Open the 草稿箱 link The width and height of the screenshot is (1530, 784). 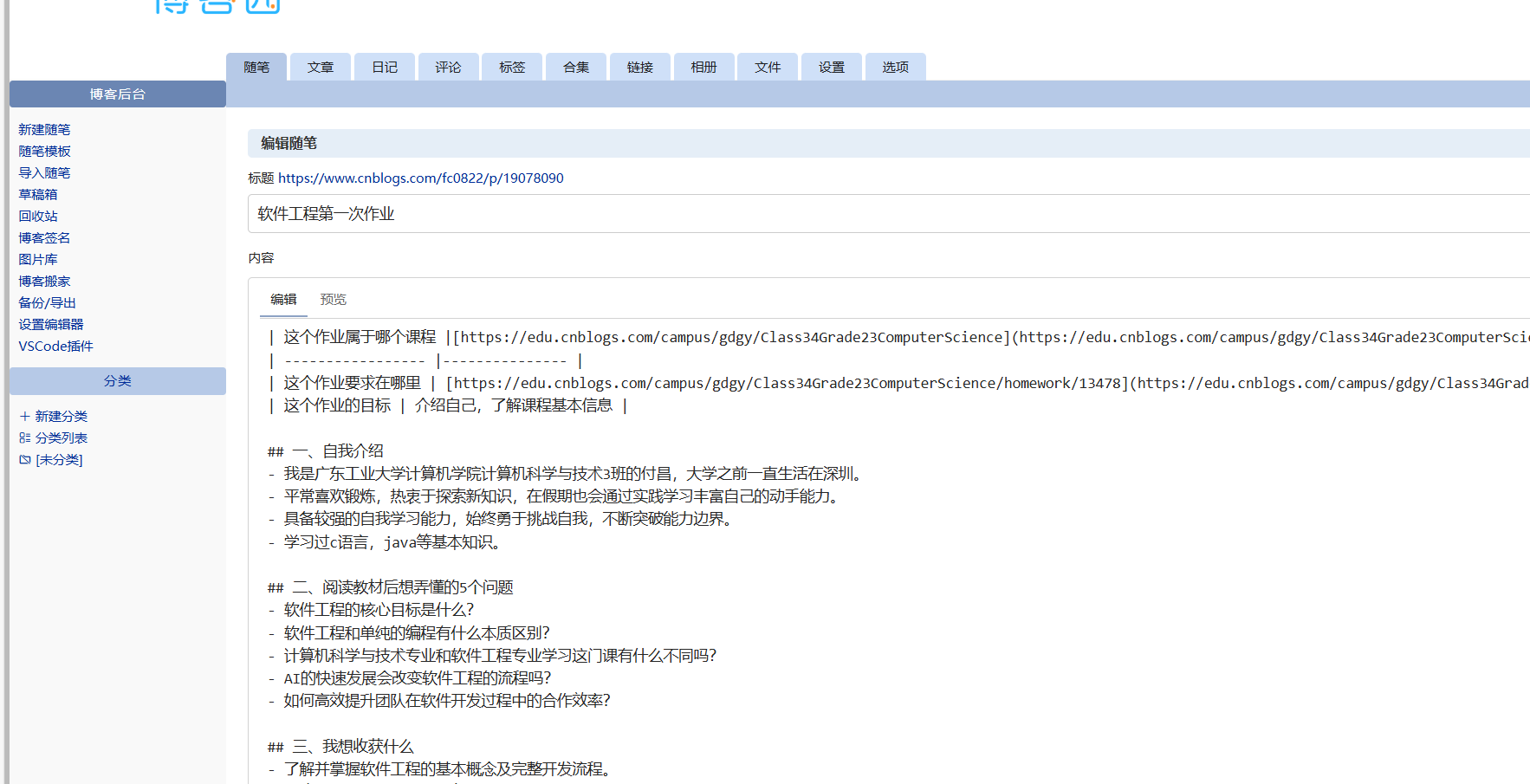[38, 194]
